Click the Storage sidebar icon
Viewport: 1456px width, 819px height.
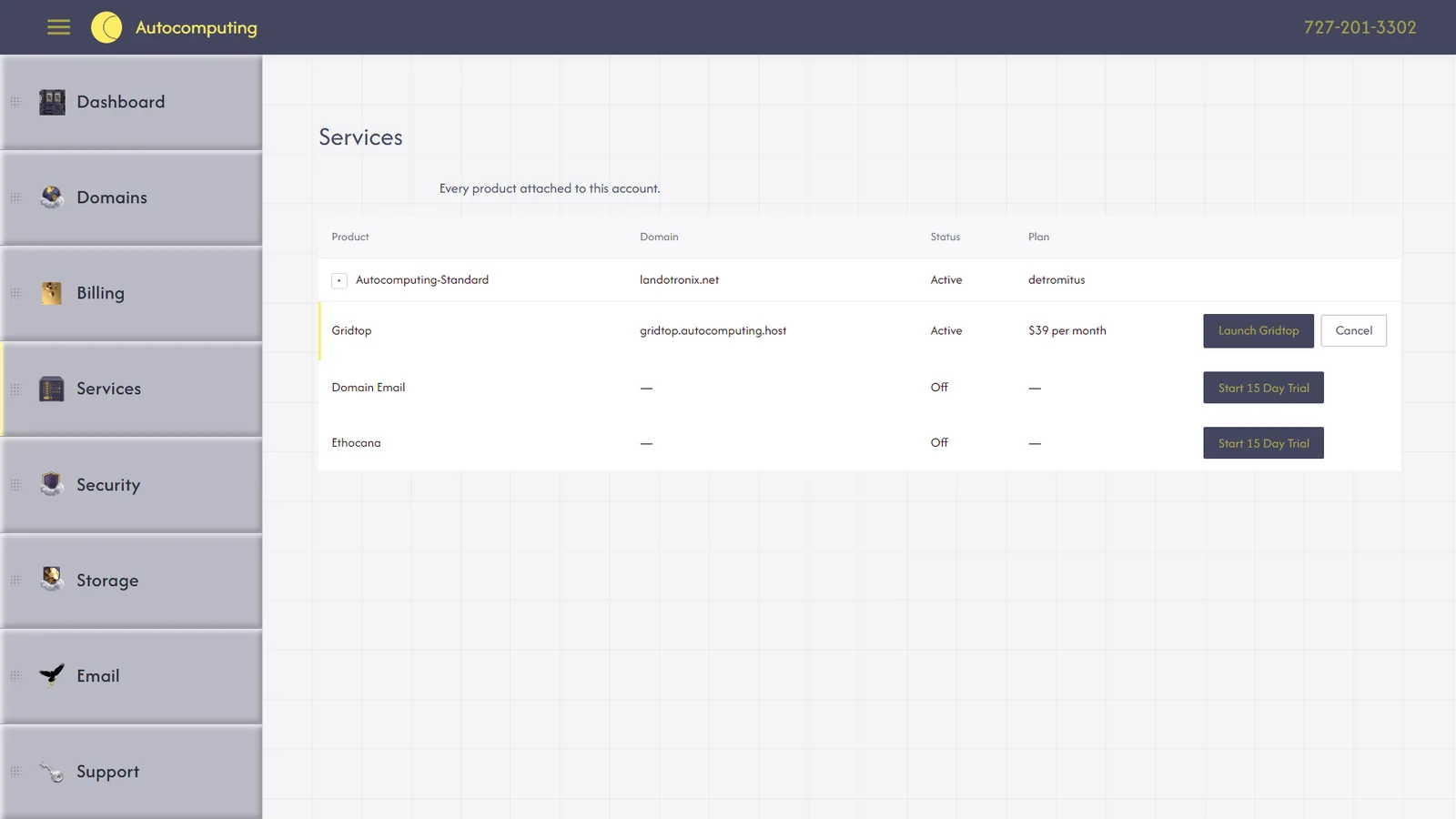tap(52, 580)
